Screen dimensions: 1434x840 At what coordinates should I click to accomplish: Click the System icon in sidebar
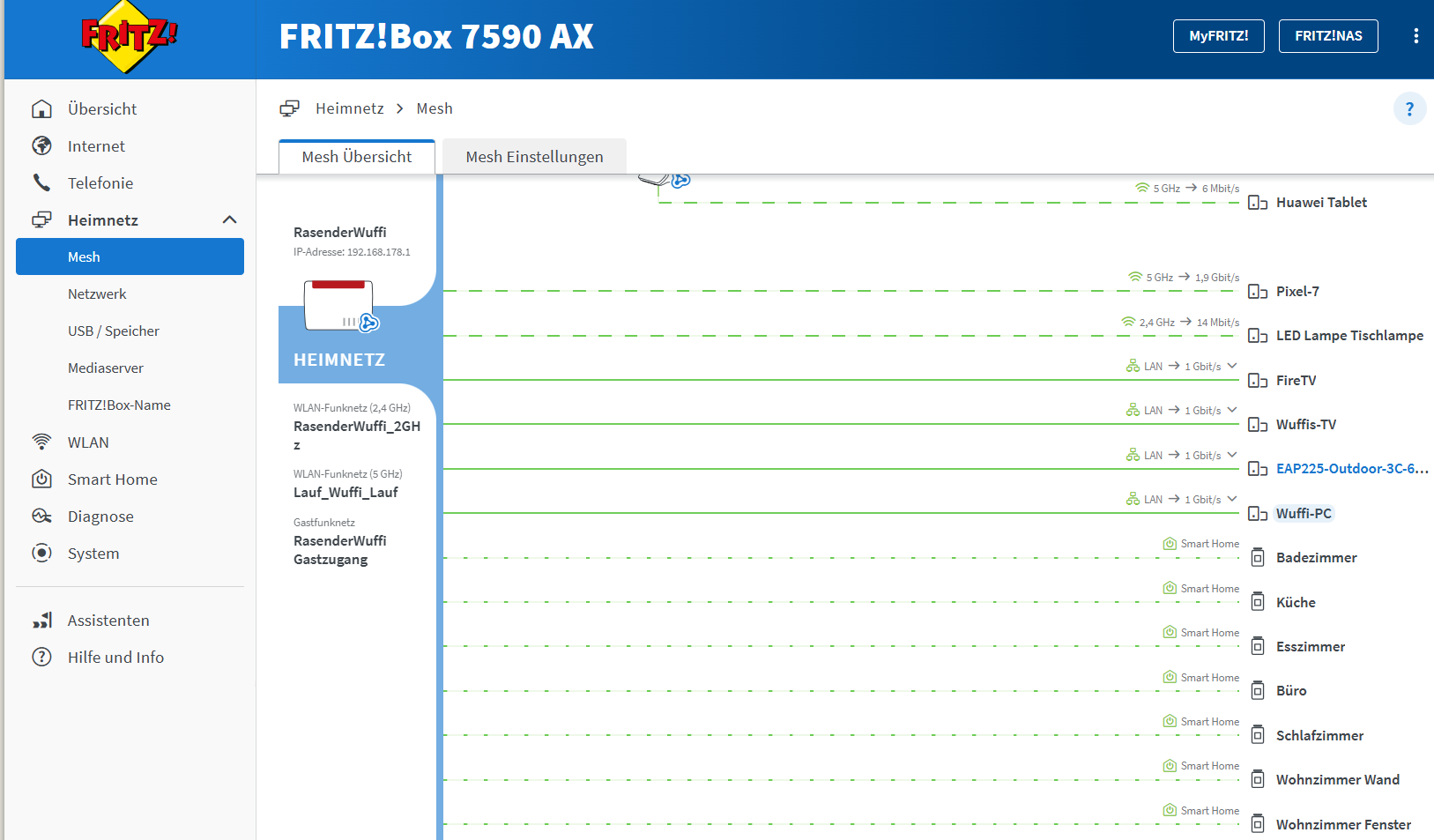point(41,553)
